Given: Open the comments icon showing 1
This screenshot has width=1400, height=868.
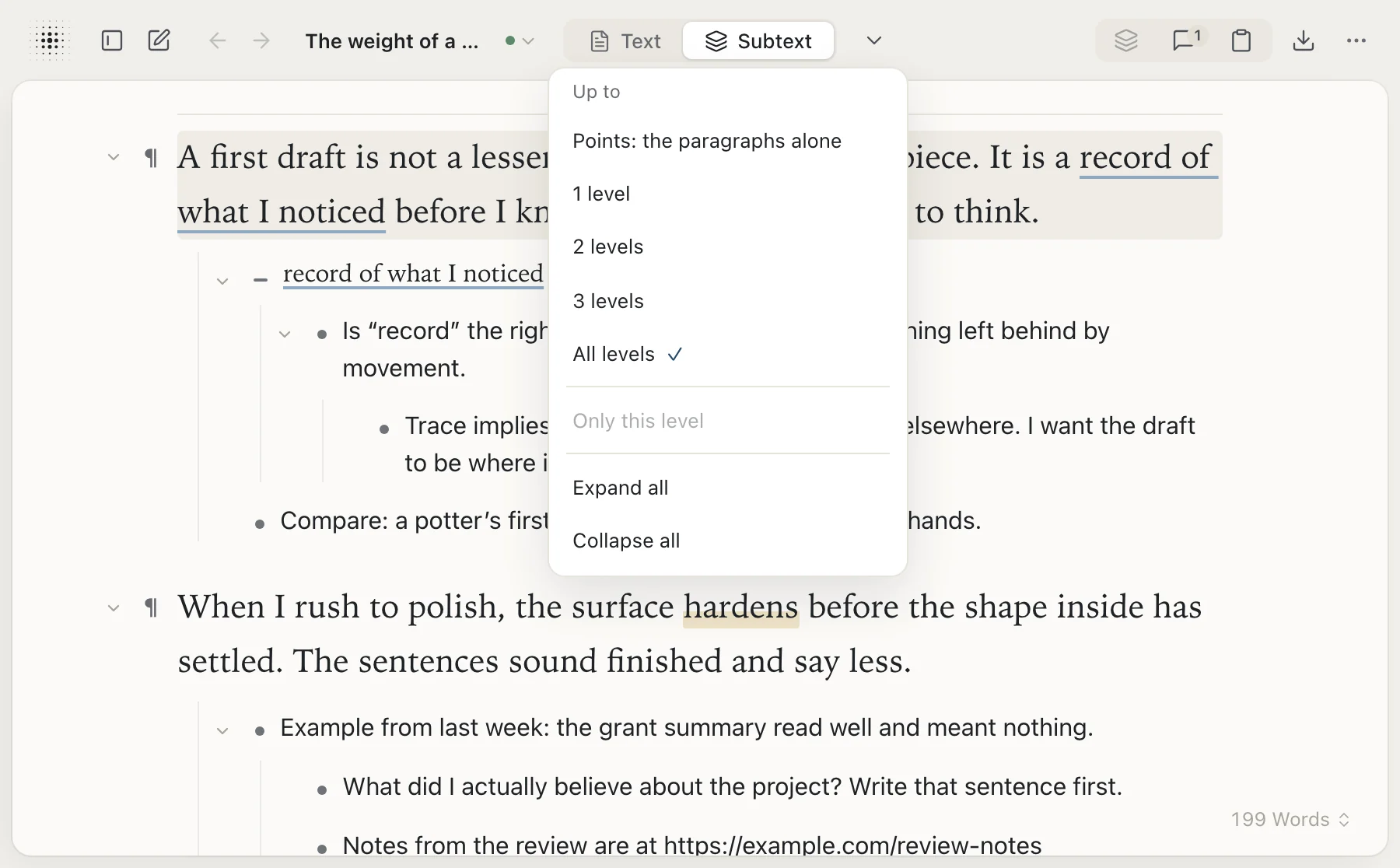Looking at the screenshot, I should pyautogui.click(x=1187, y=40).
